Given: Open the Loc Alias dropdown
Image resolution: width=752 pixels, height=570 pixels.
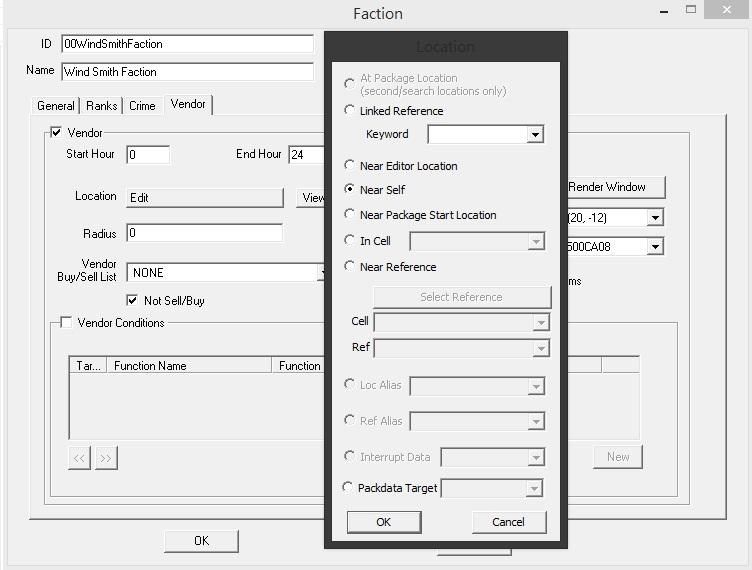Looking at the screenshot, I should (x=536, y=386).
